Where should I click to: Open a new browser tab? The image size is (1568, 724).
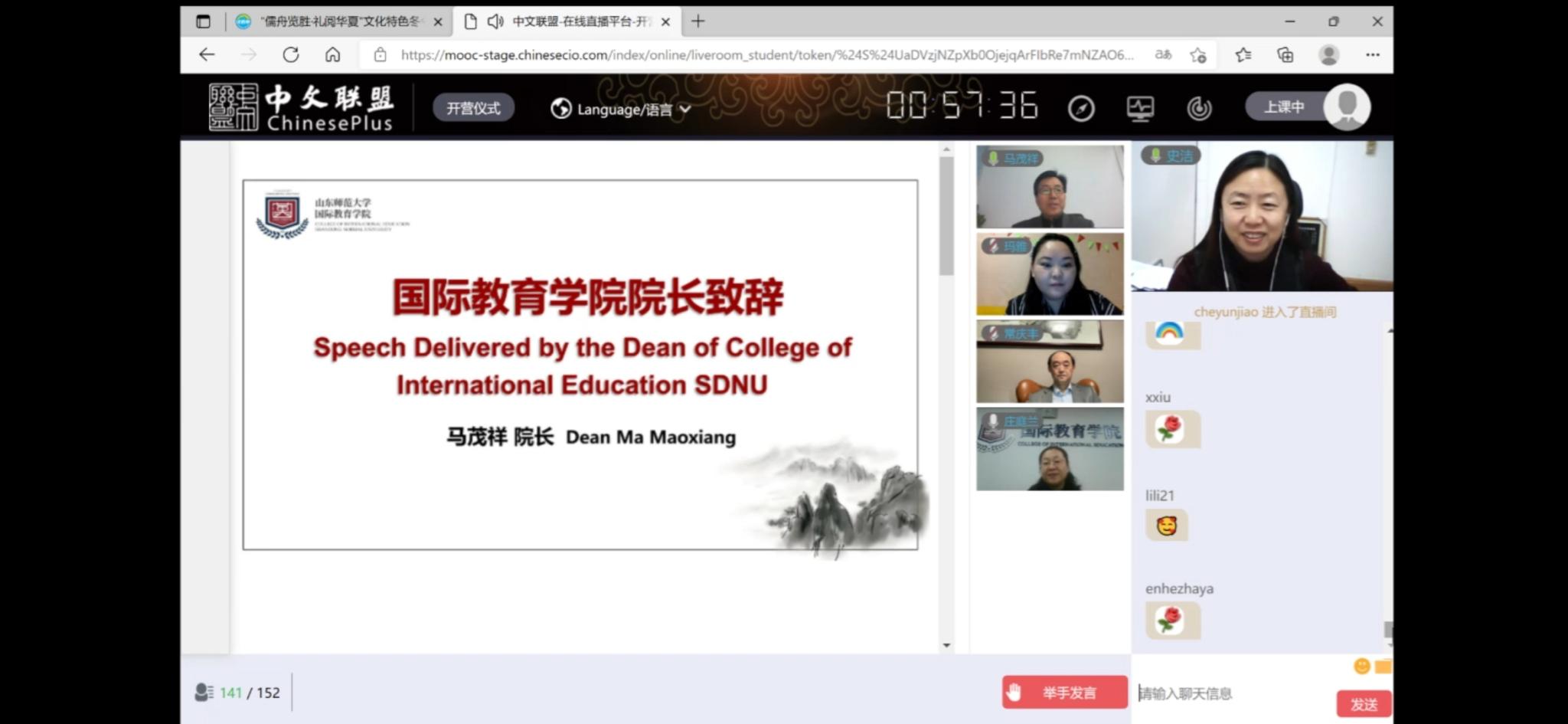(697, 21)
